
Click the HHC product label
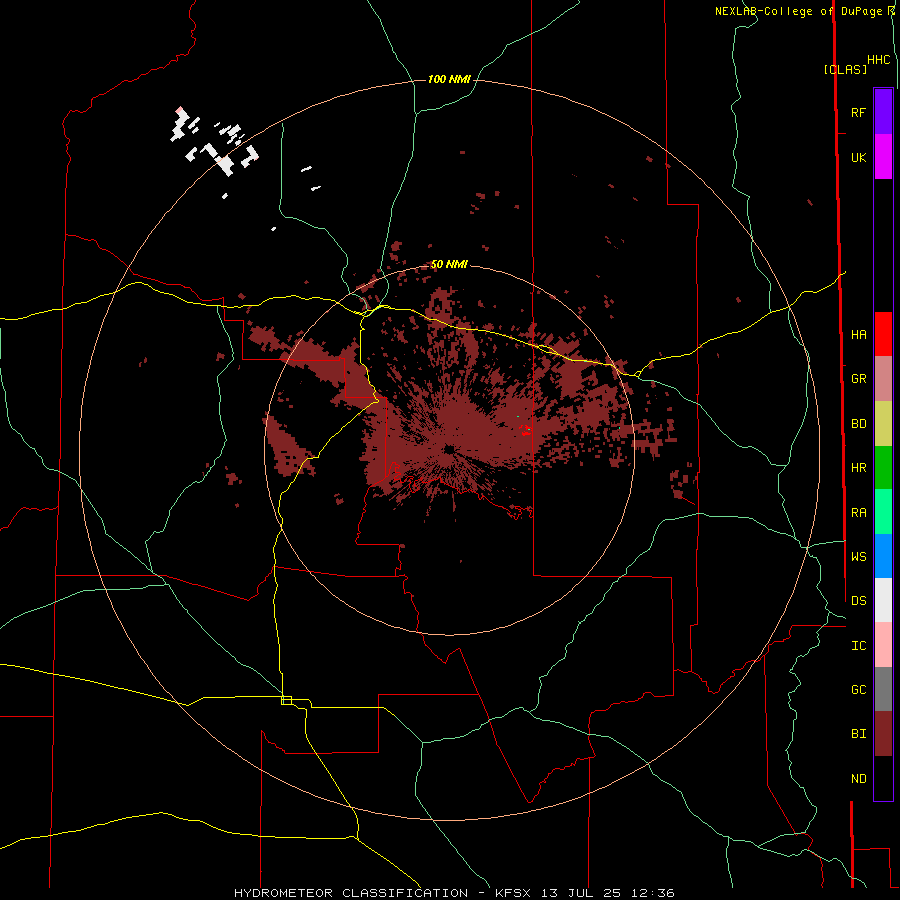(879, 60)
